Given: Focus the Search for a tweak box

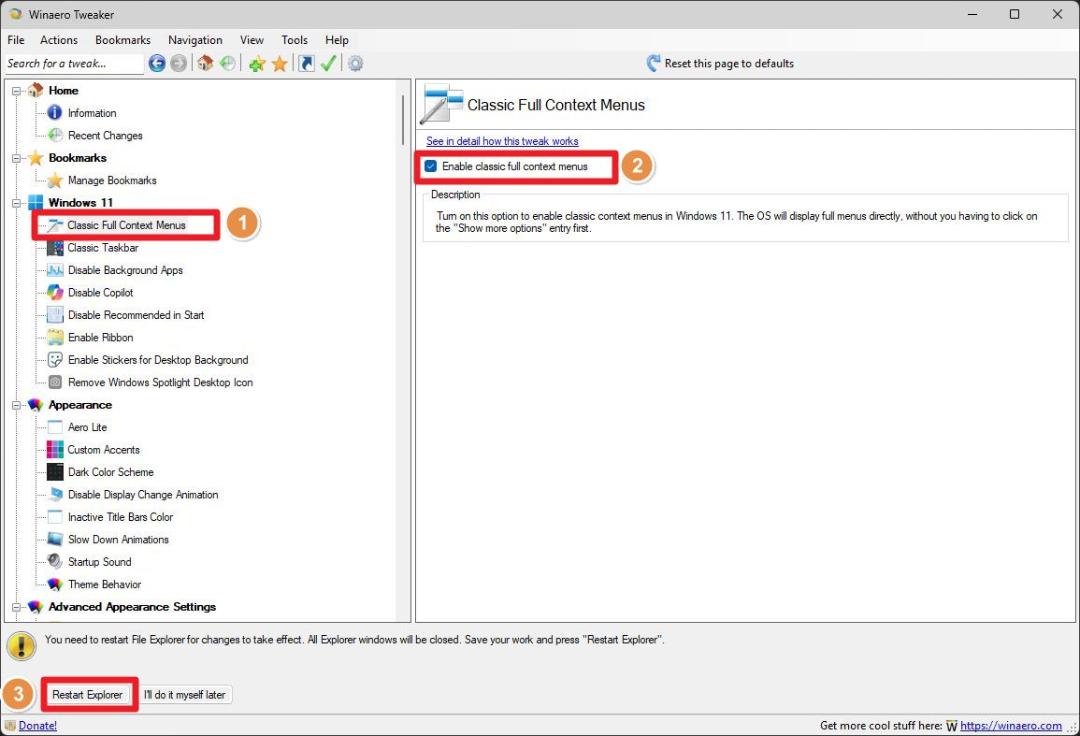Looking at the screenshot, I should pos(73,63).
